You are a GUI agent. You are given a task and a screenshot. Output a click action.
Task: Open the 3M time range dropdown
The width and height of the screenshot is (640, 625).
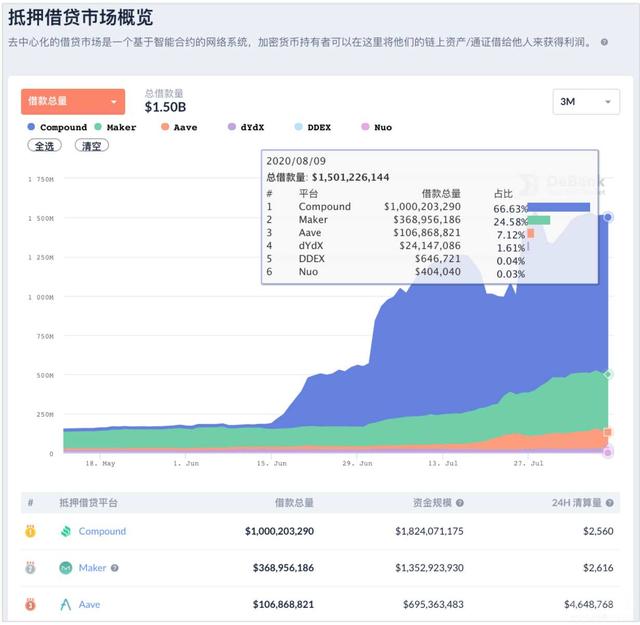[x=586, y=102]
